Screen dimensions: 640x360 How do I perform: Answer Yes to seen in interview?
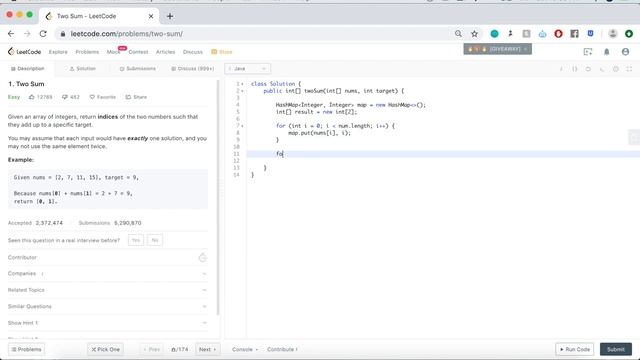tap(136, 240)
